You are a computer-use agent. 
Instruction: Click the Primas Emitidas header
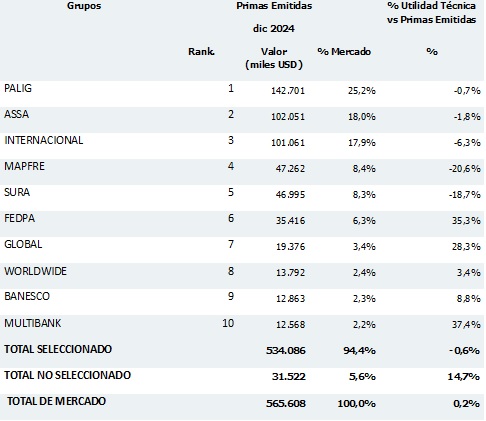tap(274, 6)
